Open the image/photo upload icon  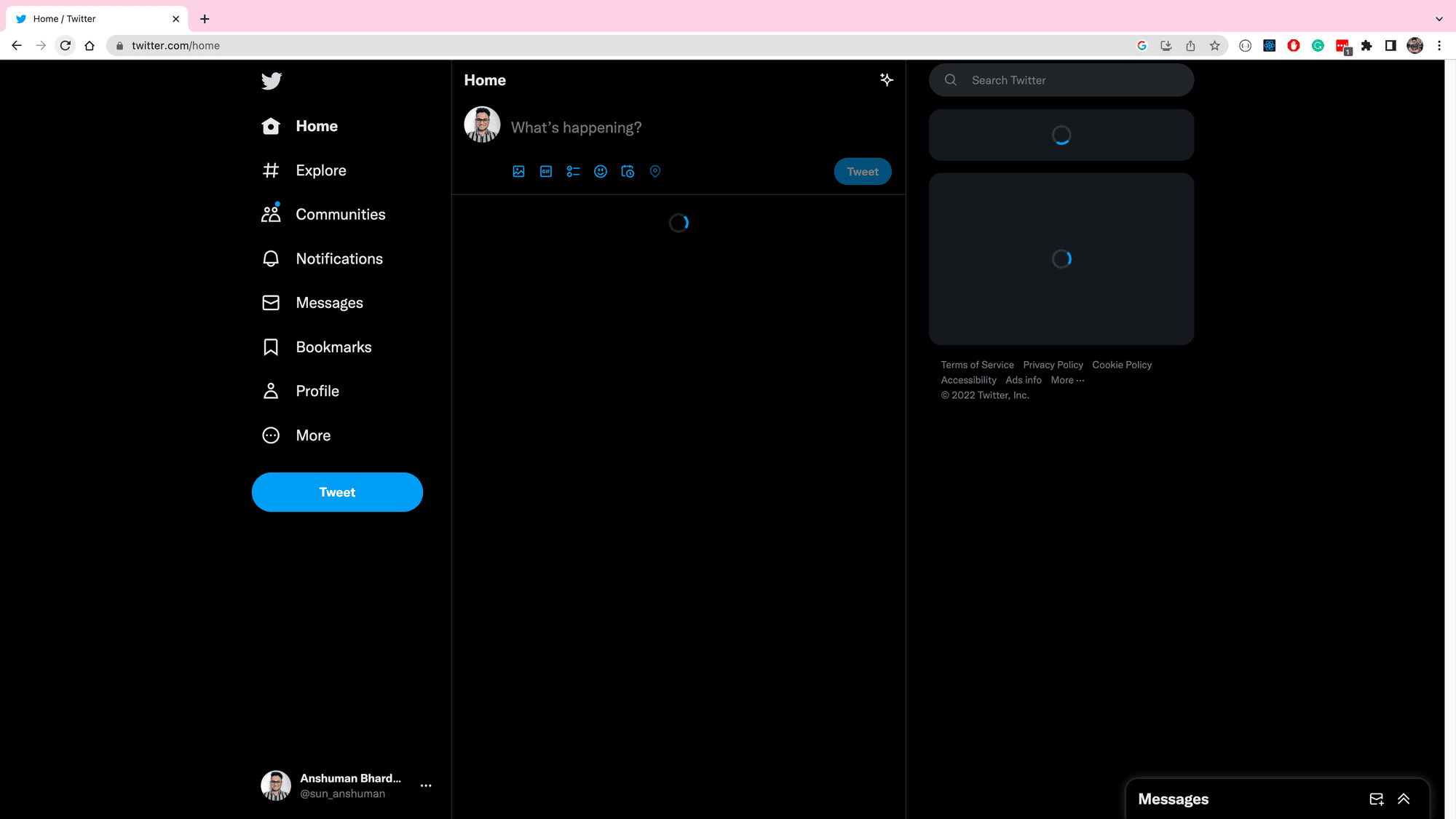pos(518,171)
